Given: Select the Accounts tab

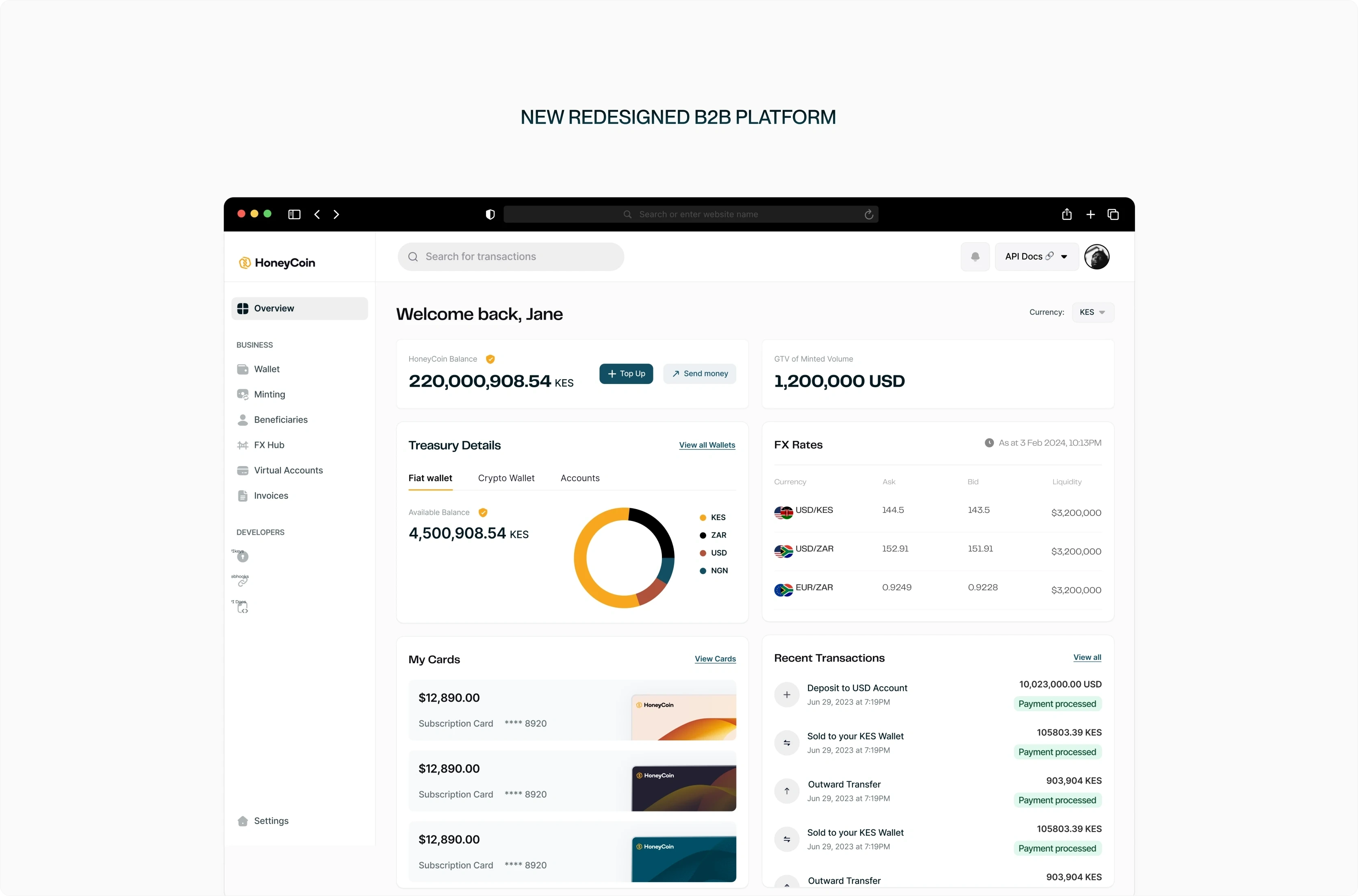Looking at the screenshot, I should [x=579, y=478].
